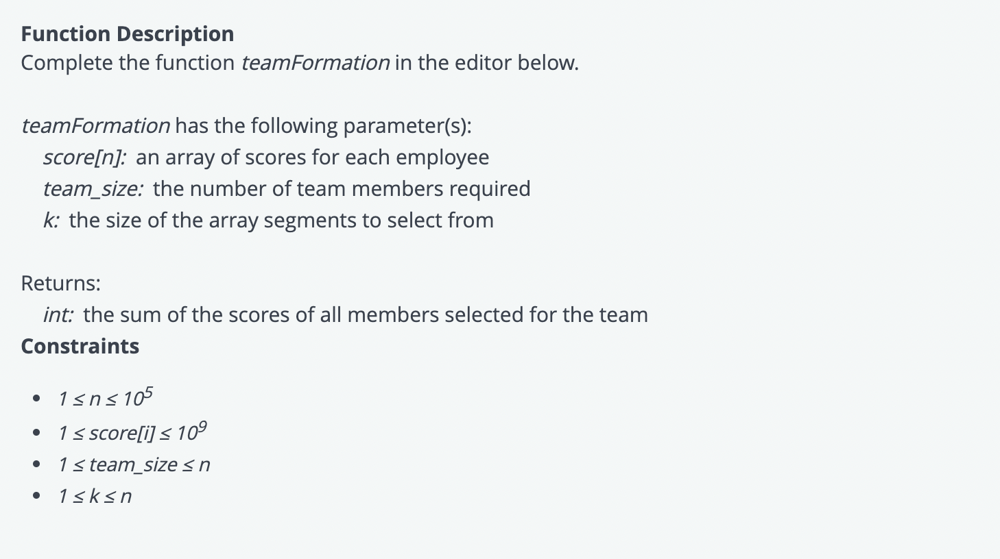The height and width of the screenshot is (559, 1000).
Task: Click 'the size of the array segments' description
Action: pos(281,221)
